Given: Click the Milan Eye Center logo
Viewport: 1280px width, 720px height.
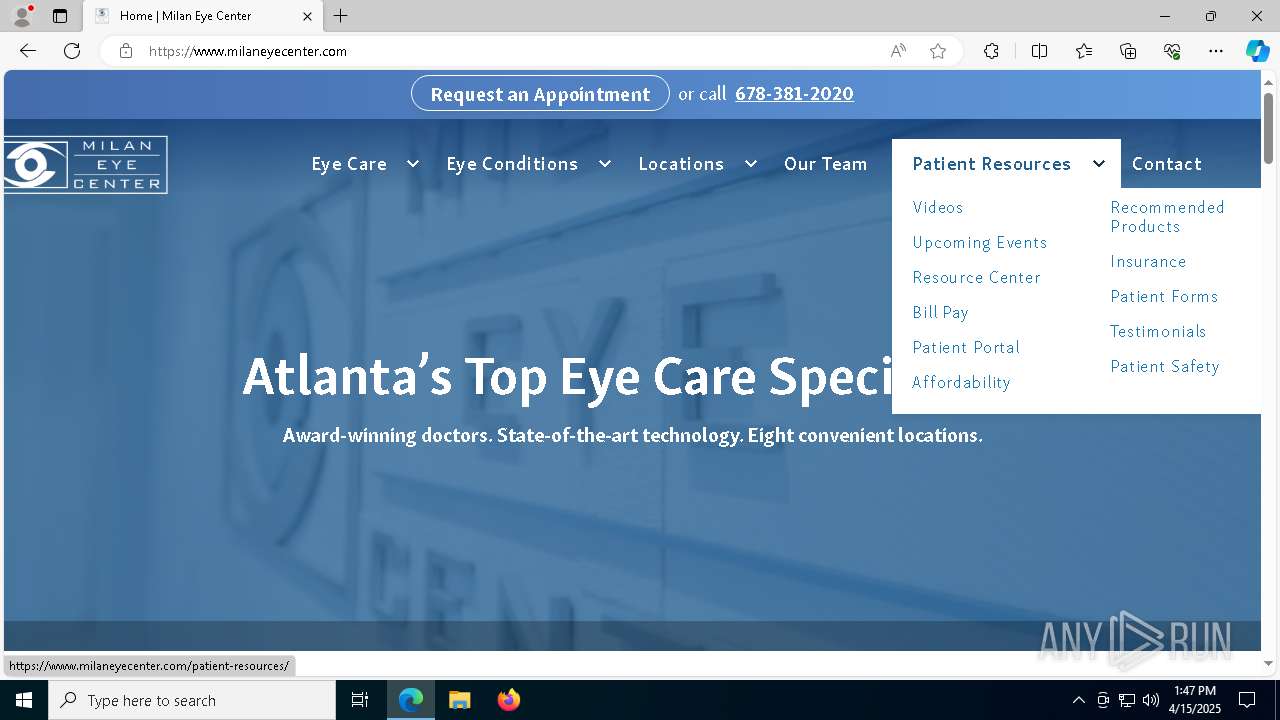Looking at the screenshot, I should pyautogui.click(x=85, y=164).
